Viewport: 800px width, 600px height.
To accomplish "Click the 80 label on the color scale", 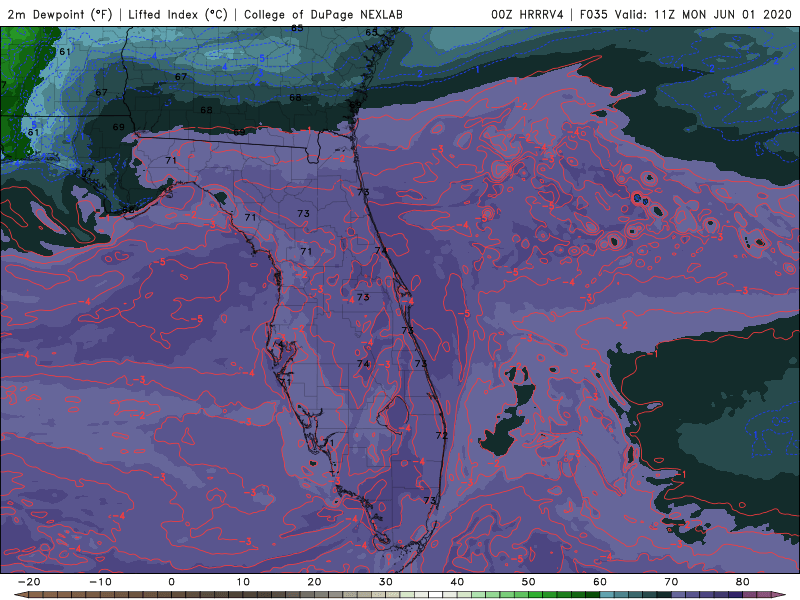I will (x=743, y=582).
